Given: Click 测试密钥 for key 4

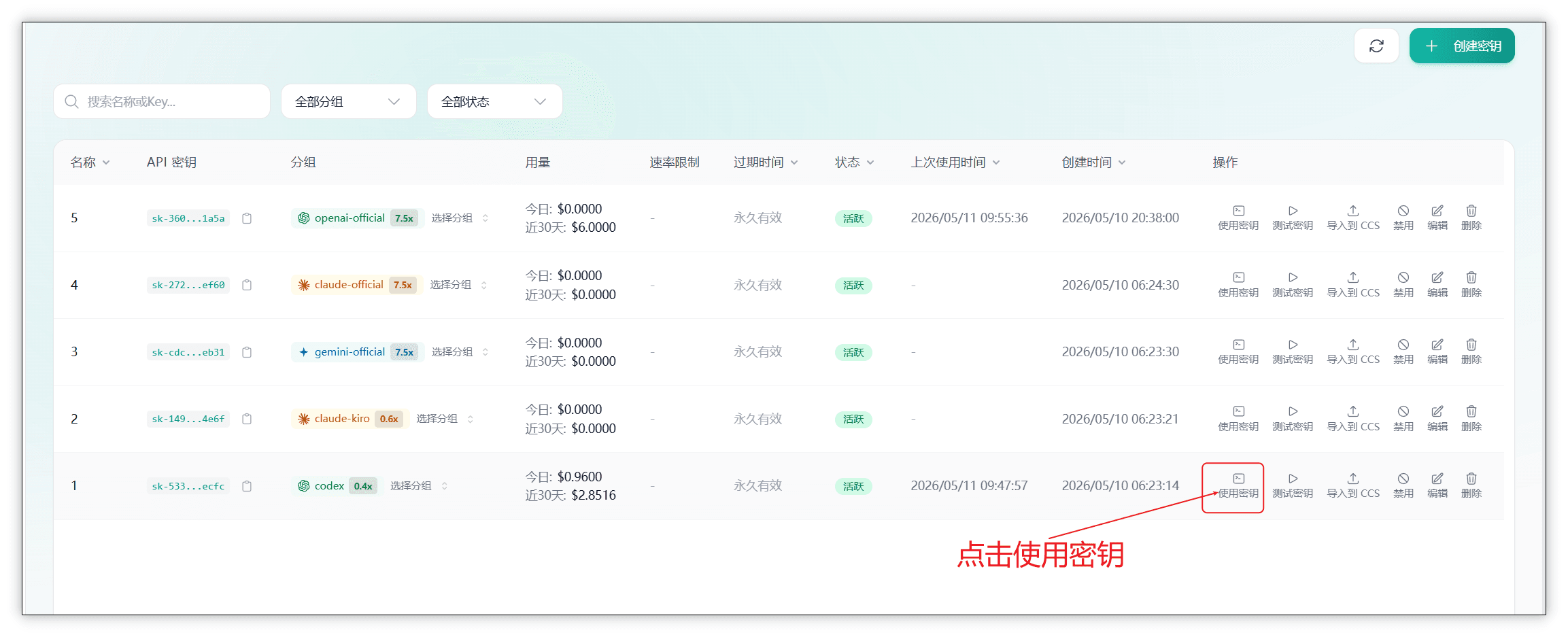Looking at the screenshot, I should click(x=1293, y=285).
